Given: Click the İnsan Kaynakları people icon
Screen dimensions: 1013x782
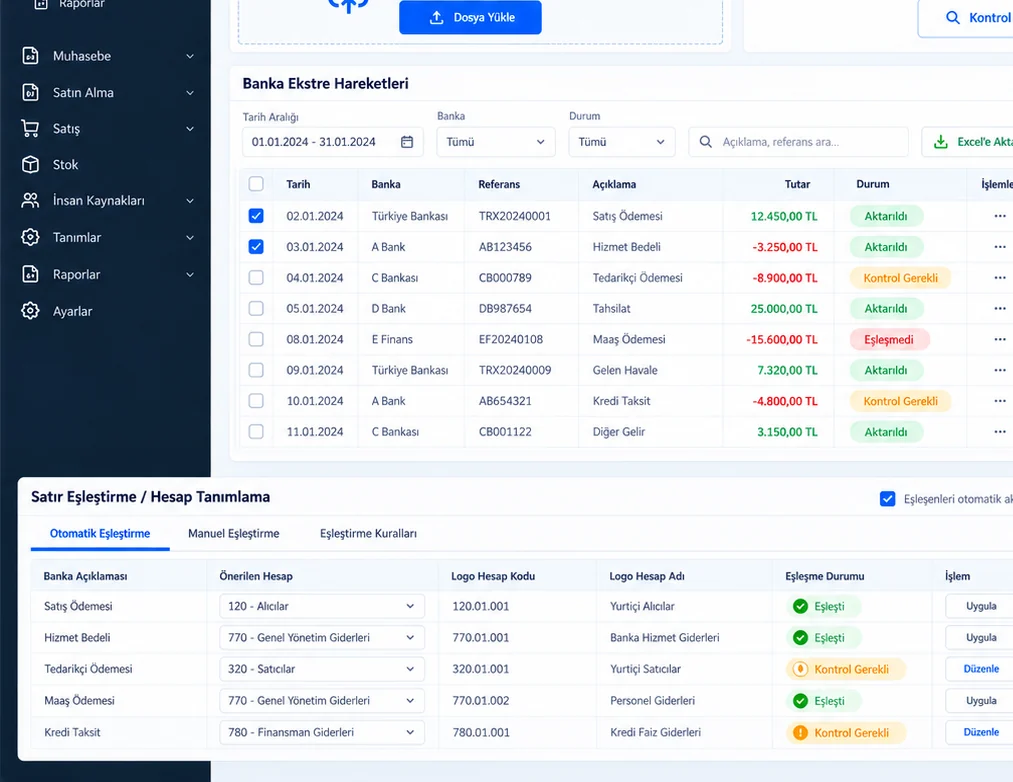Looking at the screenshot, I should click(x=30, y=200).
